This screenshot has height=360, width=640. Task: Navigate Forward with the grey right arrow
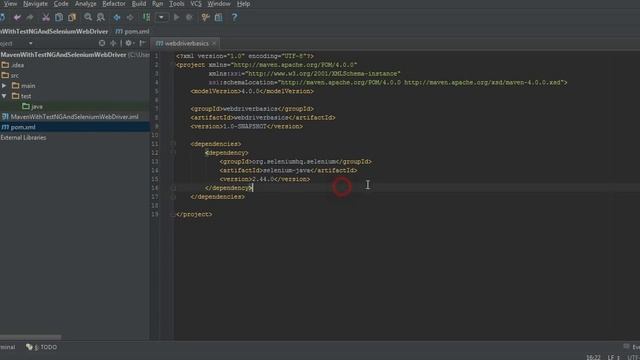[130, 18]
